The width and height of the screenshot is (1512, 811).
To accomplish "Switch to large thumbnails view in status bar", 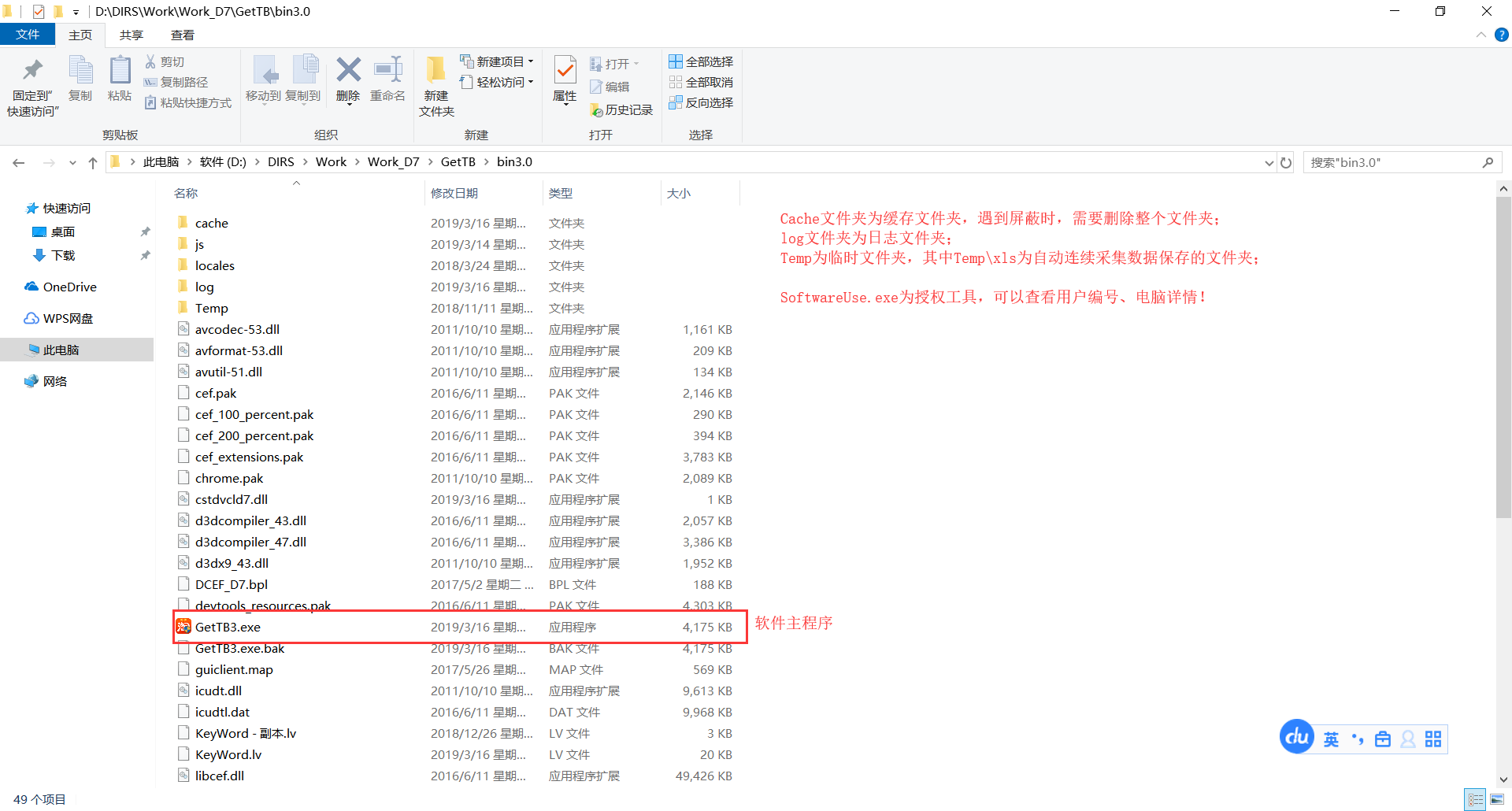I will point(1497,800).
